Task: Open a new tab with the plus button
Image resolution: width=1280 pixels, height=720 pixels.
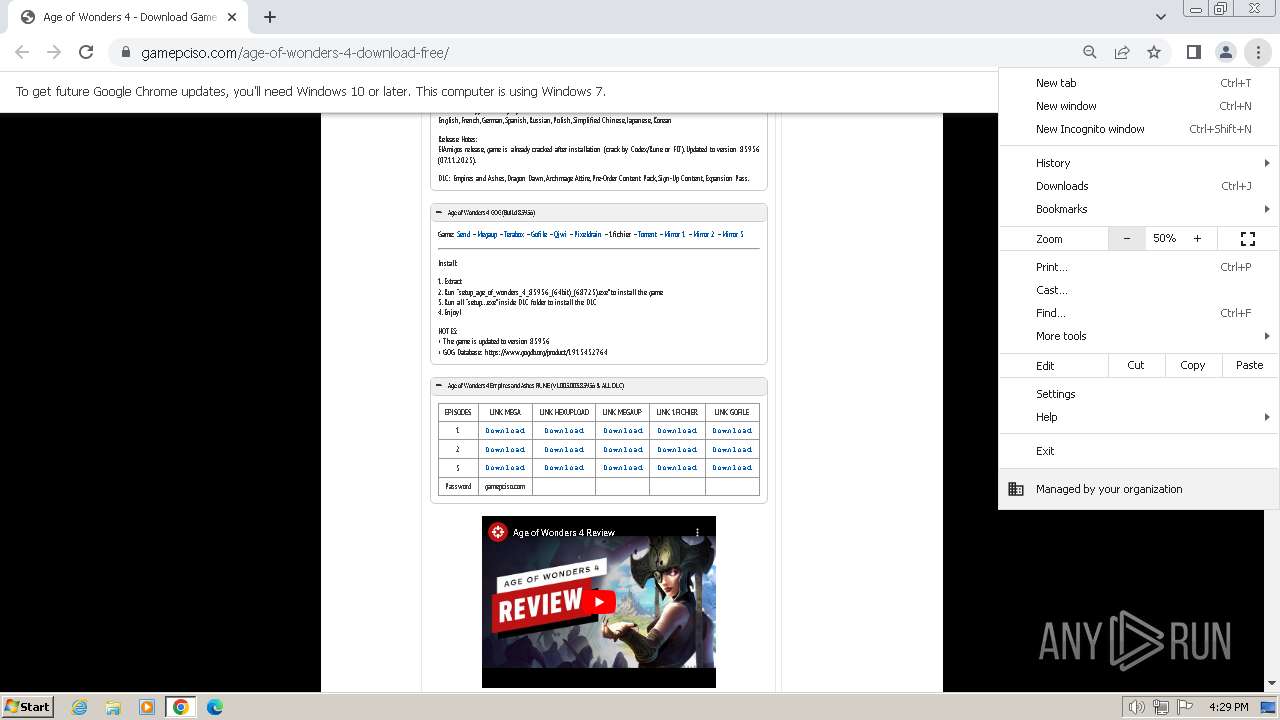Action: (x=270, y=17)
